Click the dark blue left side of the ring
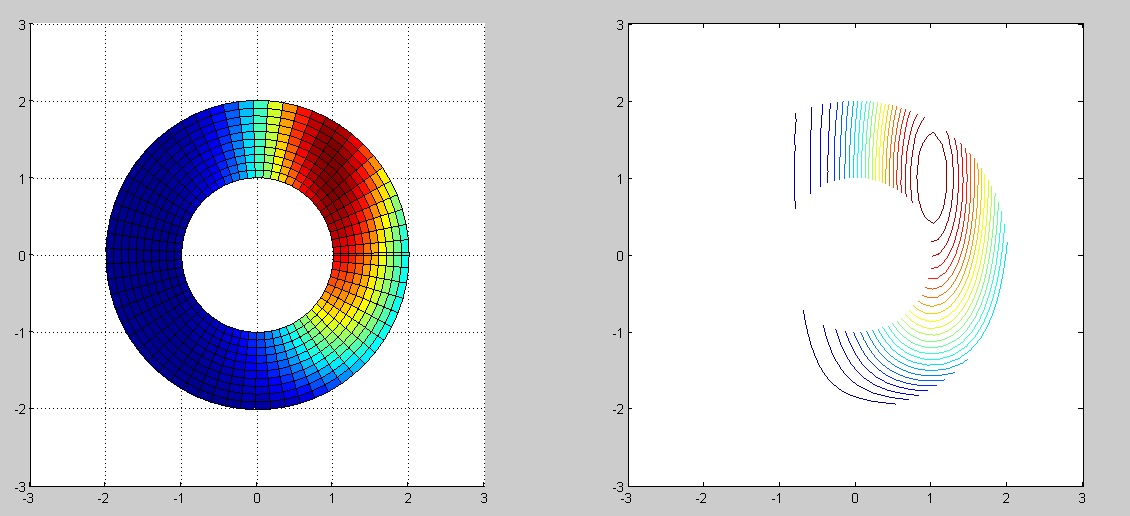 coord(145,255)
